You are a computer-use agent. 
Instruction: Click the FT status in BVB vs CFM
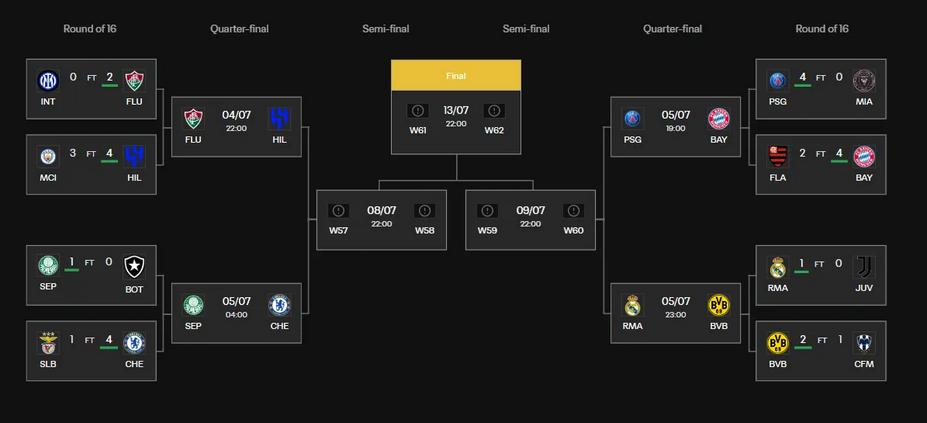821,340
